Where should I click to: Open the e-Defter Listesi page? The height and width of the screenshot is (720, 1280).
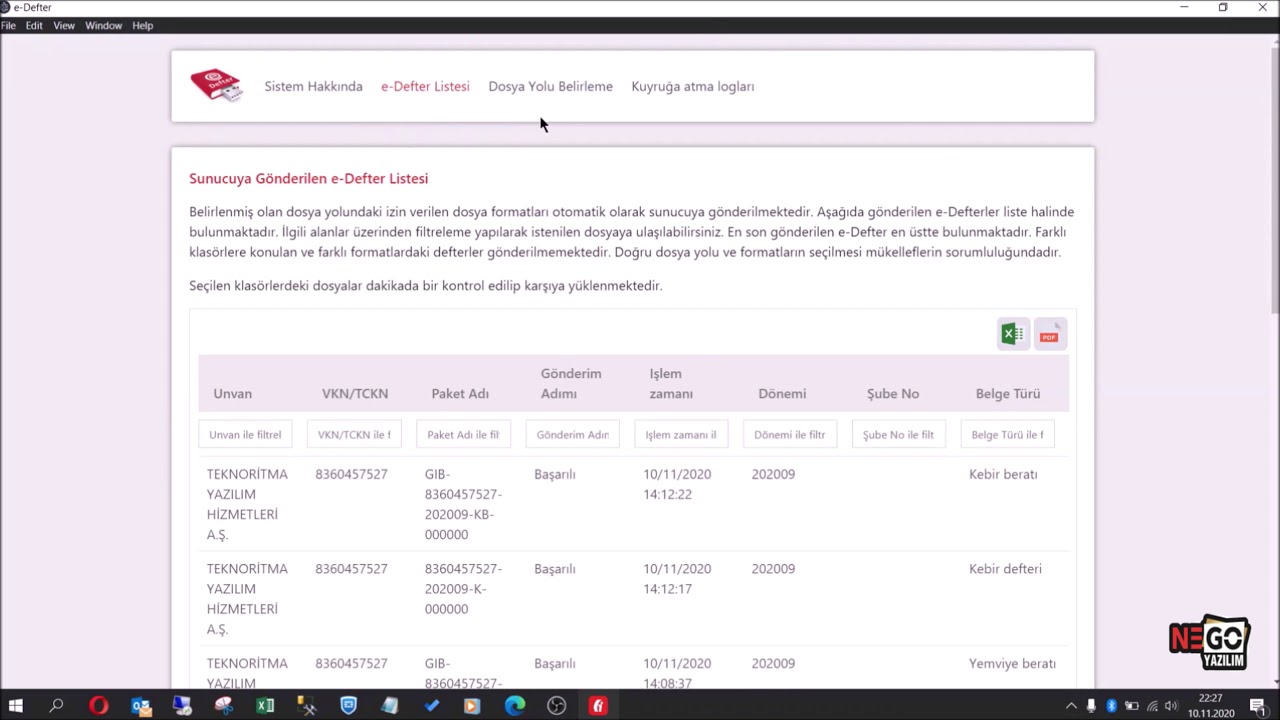click(425, 86)
